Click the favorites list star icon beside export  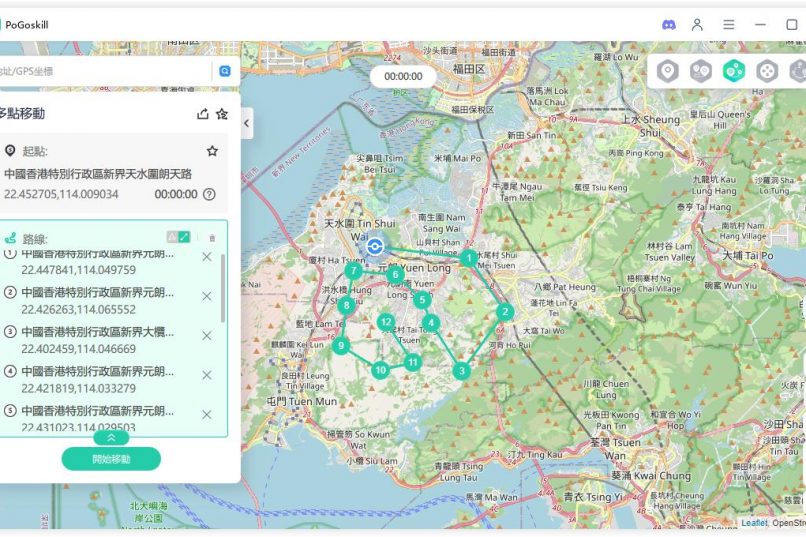click(222, 114)
